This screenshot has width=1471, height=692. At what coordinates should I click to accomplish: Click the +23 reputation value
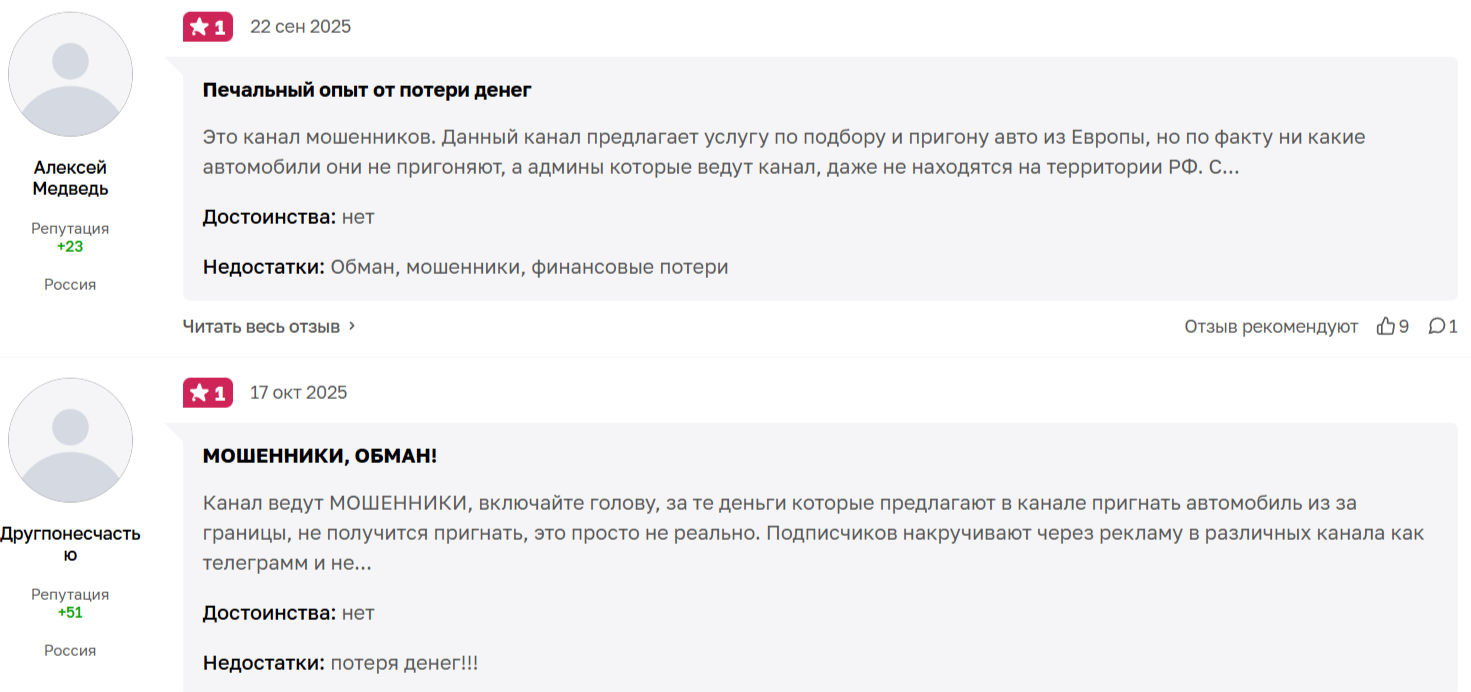point(70,246)
